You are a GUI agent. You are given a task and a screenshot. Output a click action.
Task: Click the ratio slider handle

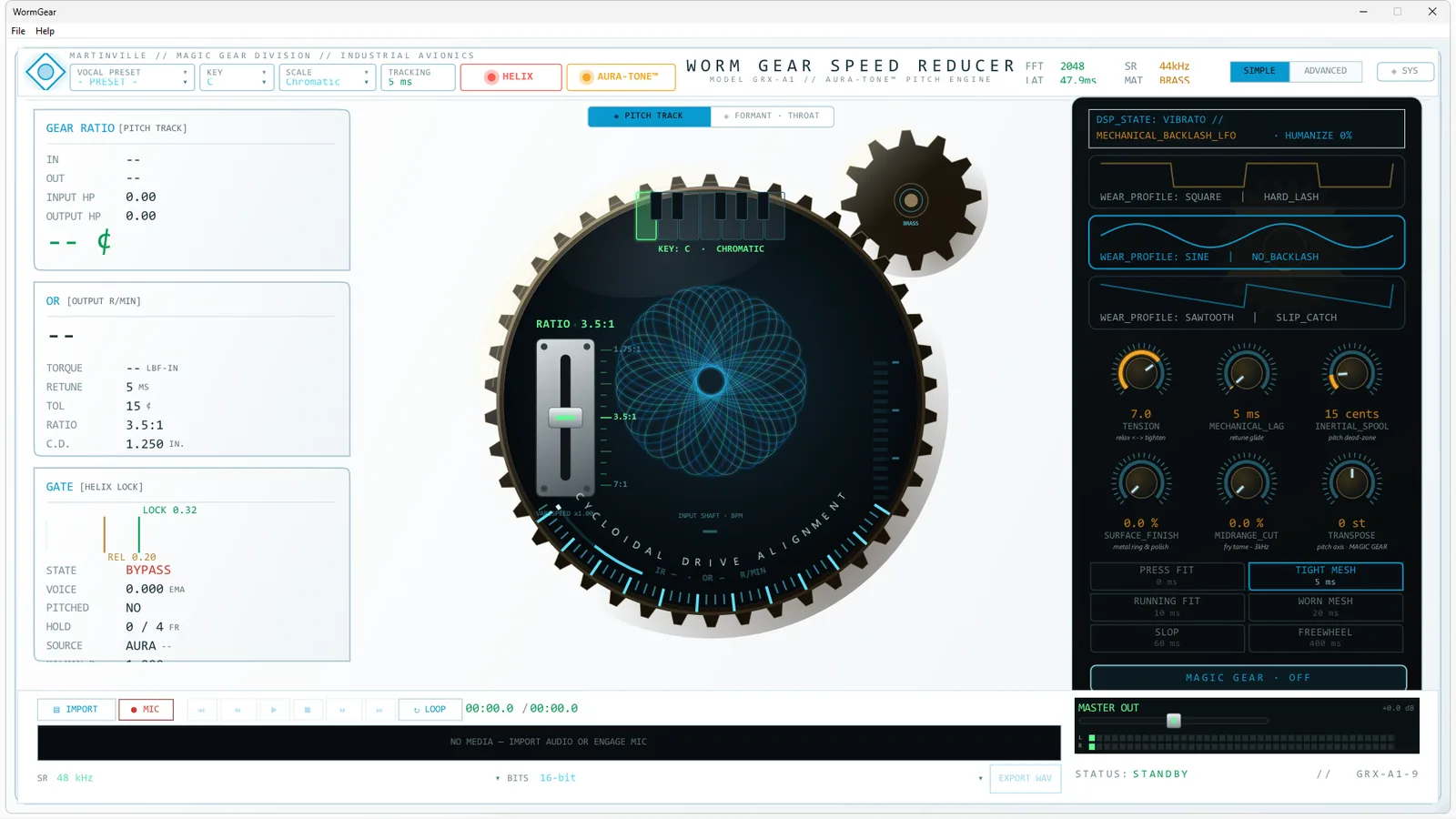point(565,418)
